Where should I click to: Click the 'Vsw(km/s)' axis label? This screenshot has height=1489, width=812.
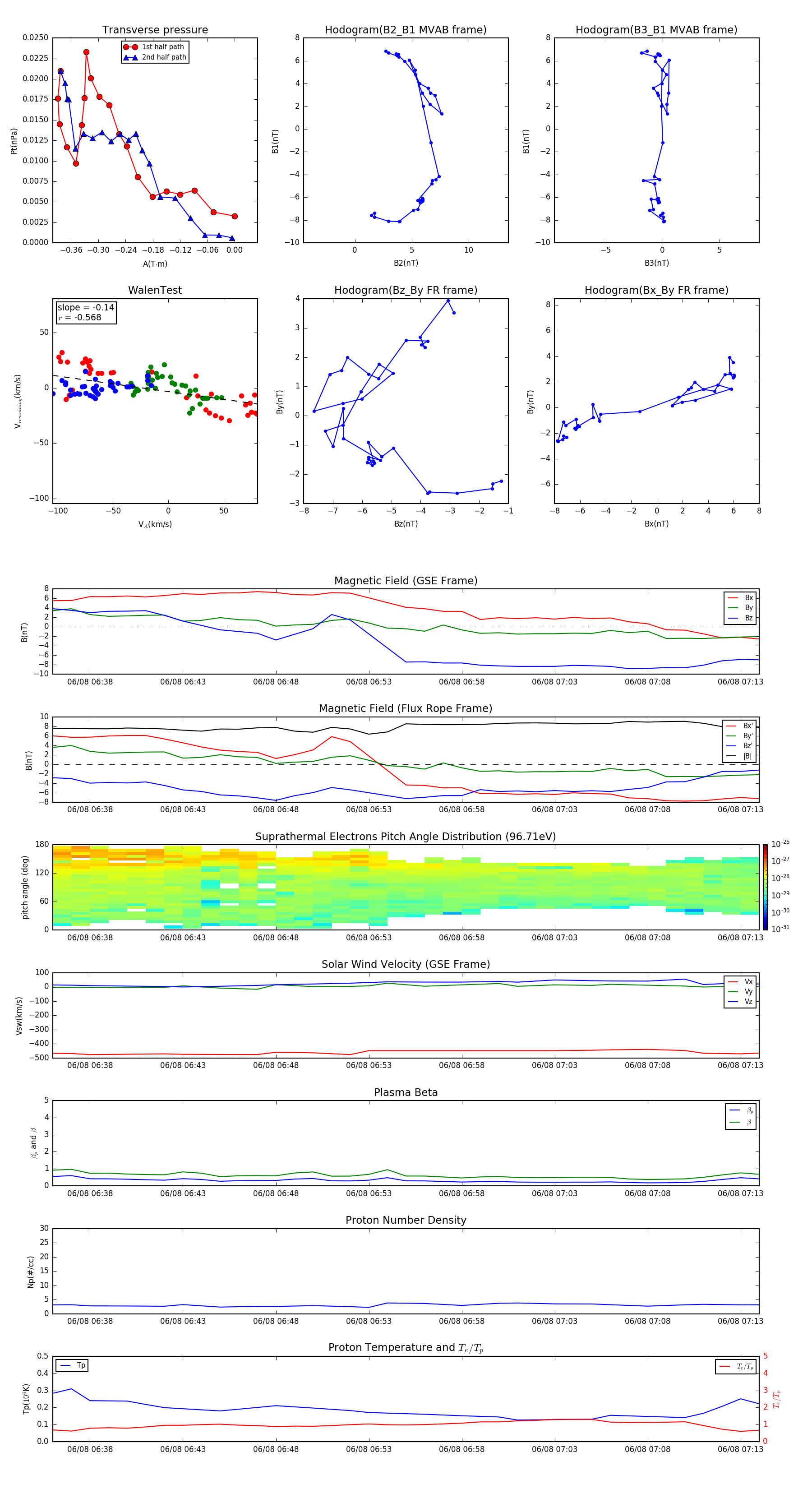click(x=19, y=1016)
